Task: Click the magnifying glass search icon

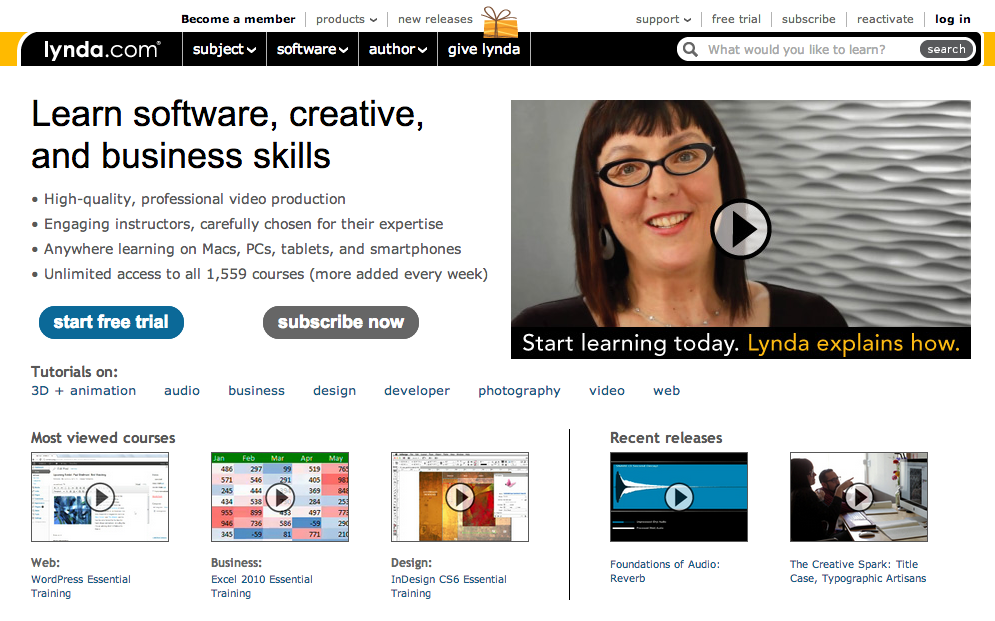Action: [x=690, y=49]
